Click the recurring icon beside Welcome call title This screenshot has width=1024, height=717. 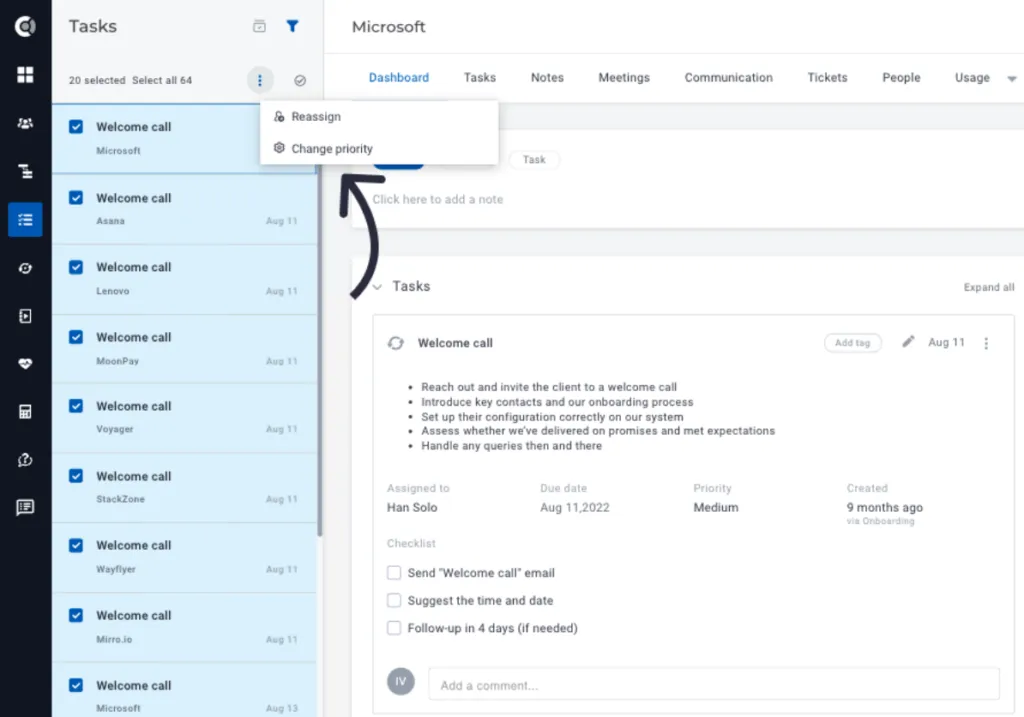point(396,343)
